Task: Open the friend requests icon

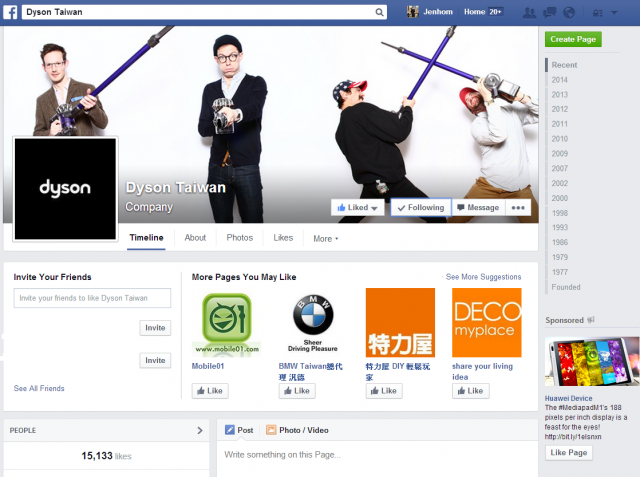Action: click(529, 13)
